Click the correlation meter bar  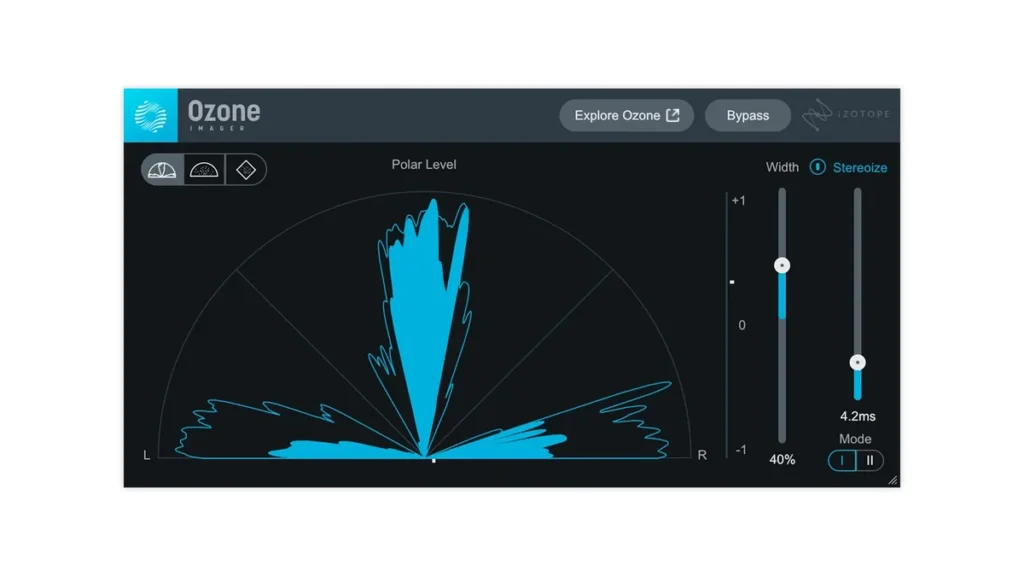(x=727, y=325)
